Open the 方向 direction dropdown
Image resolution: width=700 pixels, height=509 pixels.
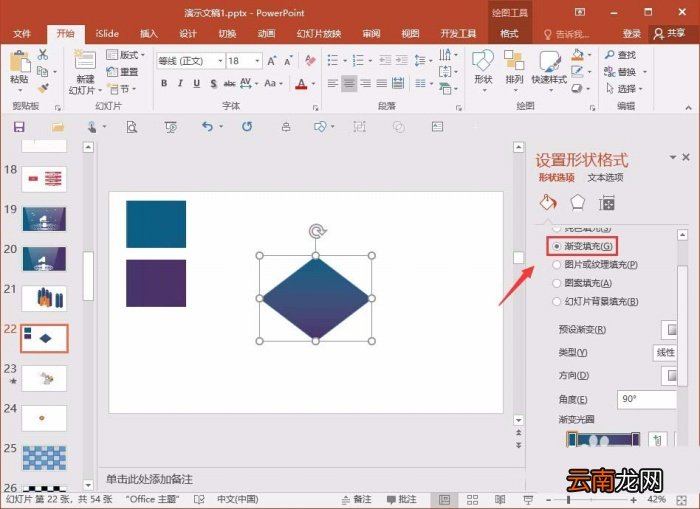669,375
